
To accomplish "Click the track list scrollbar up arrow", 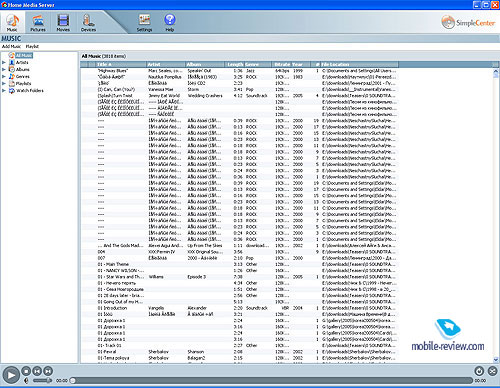I will coord(496,71).
